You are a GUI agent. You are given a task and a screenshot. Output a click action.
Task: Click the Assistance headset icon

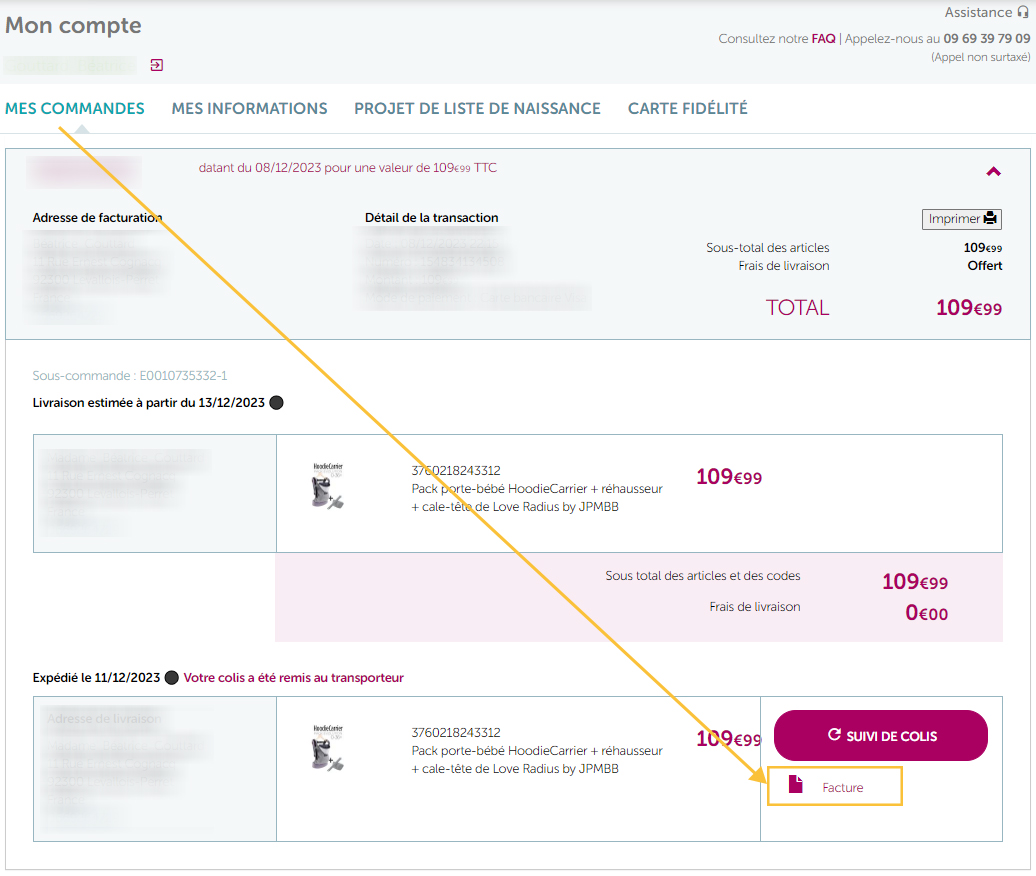click(x=1023, y=12)
